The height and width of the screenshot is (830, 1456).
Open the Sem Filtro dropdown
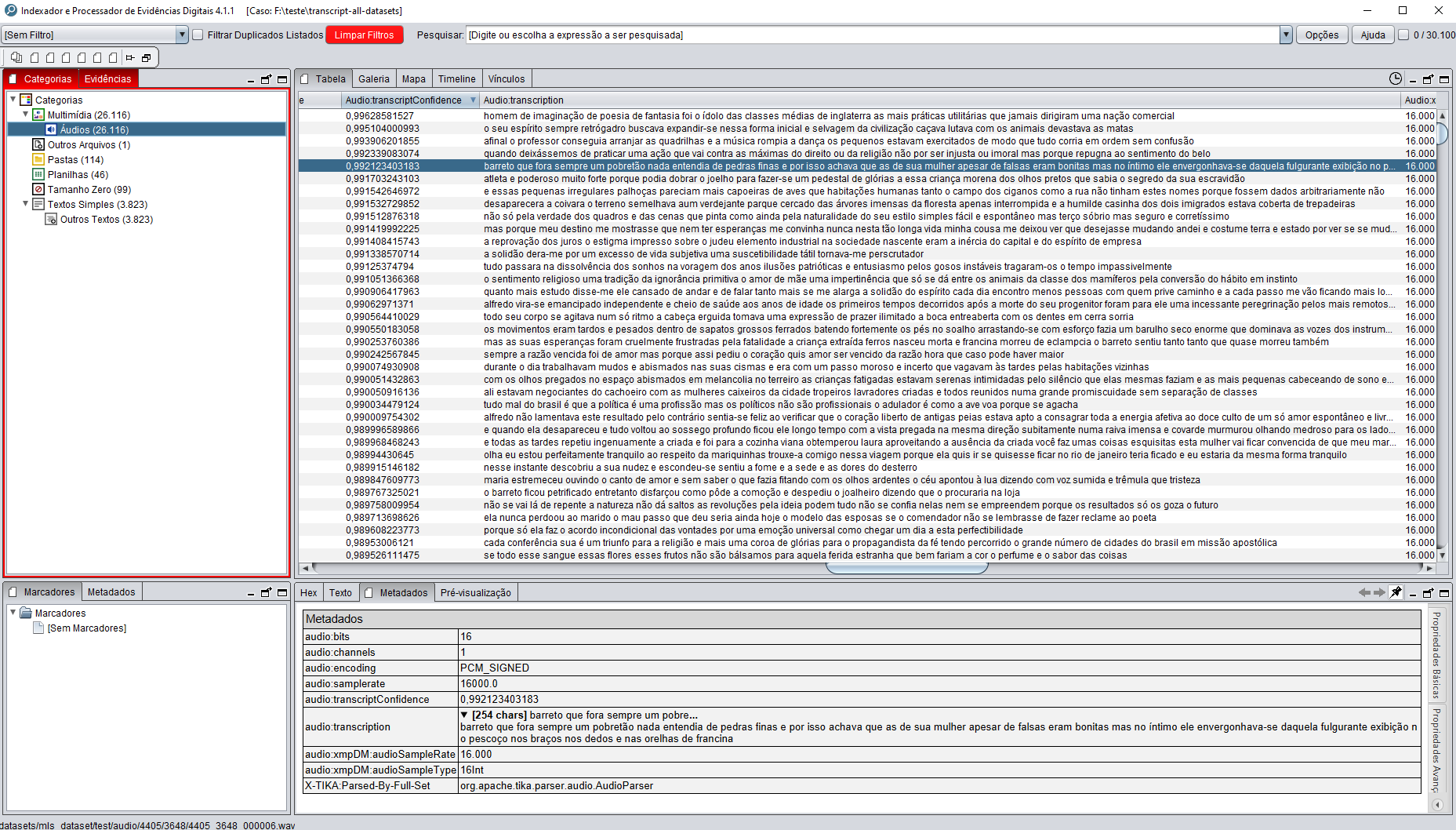[182, 35]
